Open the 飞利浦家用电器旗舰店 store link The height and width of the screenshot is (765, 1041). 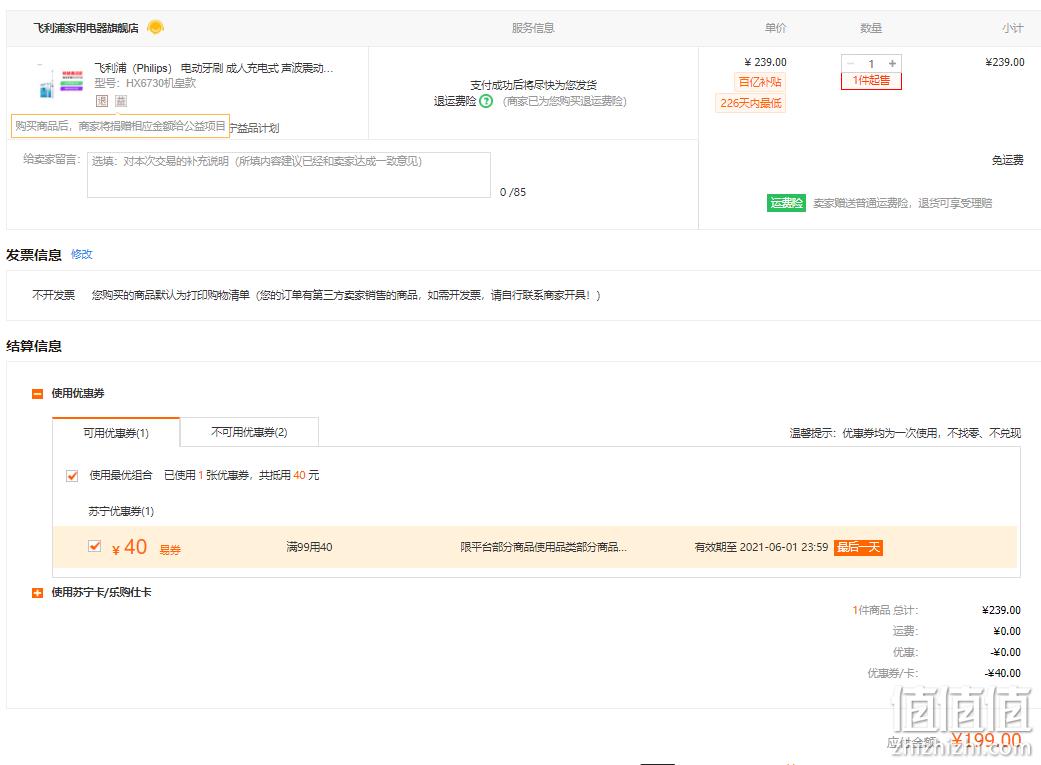tap(86, 28)
